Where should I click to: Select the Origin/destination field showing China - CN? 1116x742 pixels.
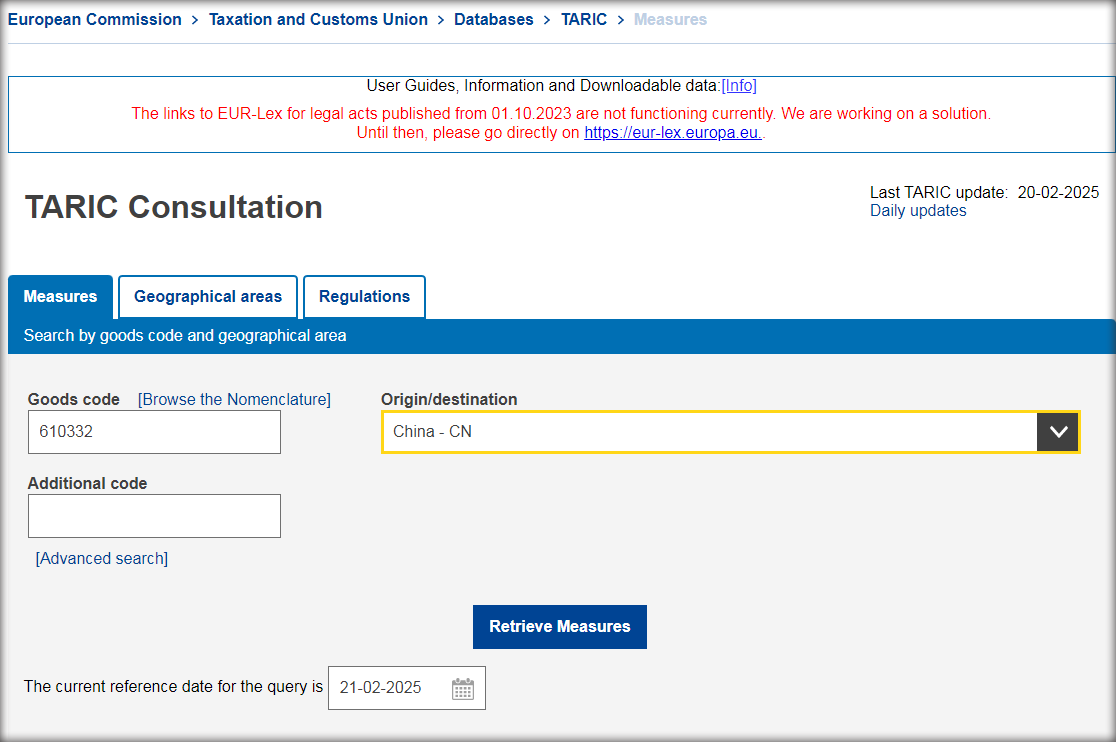click(x=730, y=432)
